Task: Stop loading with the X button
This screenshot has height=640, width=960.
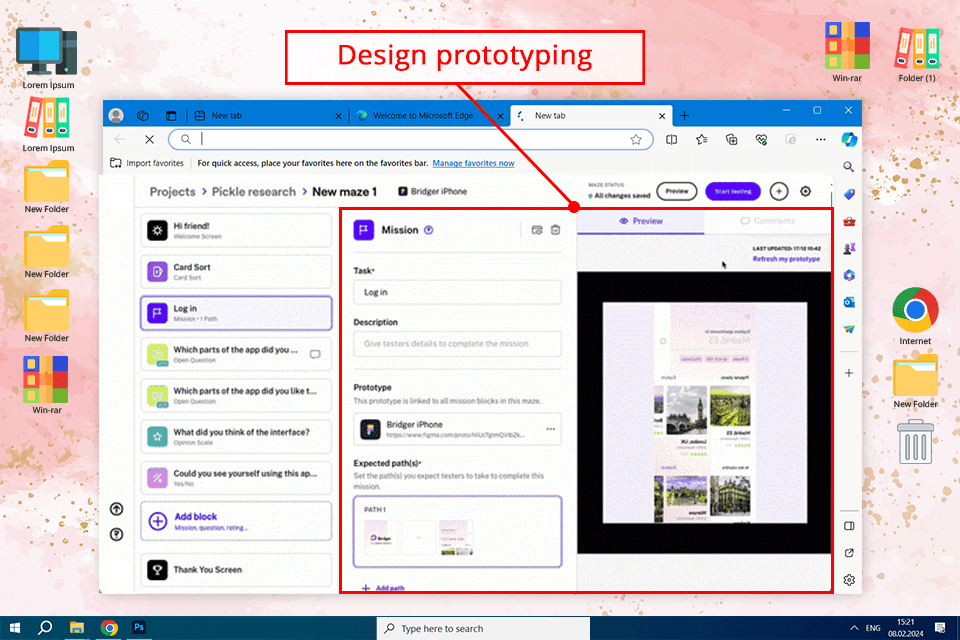Action: pyautogui.click(x=149, y=140)
